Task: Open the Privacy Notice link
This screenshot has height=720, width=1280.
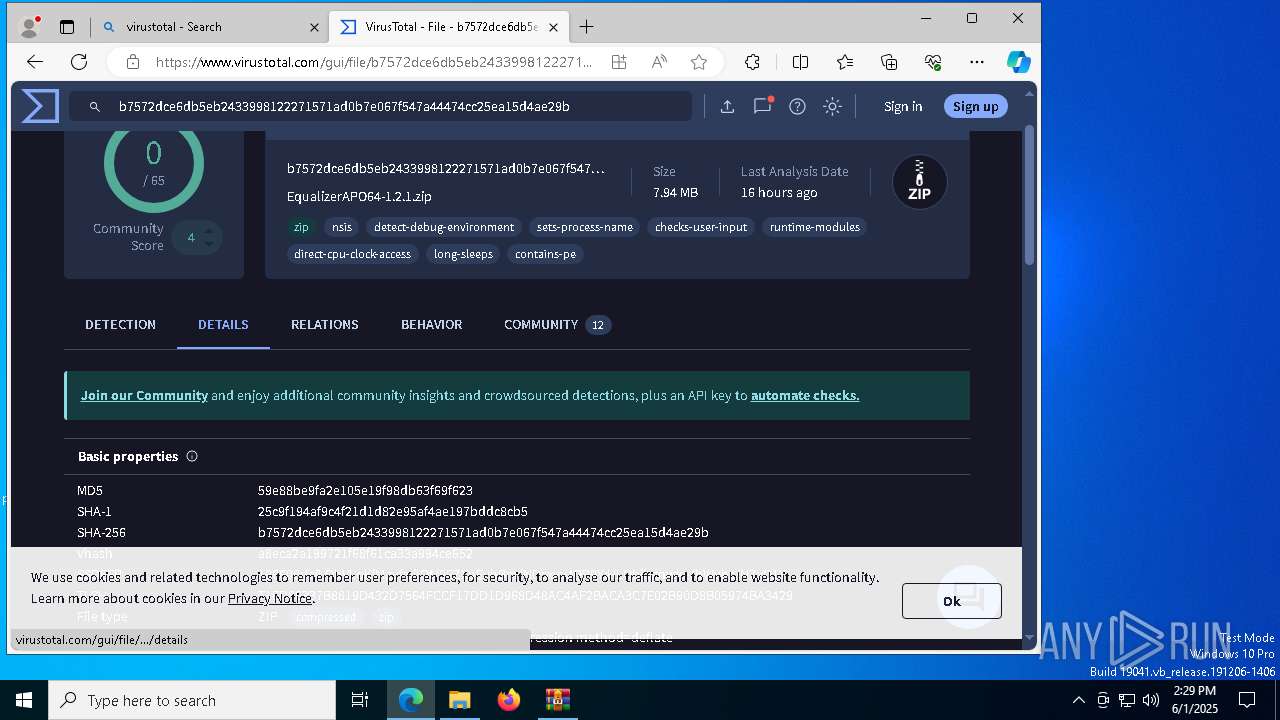Action: tap(270, 598)
